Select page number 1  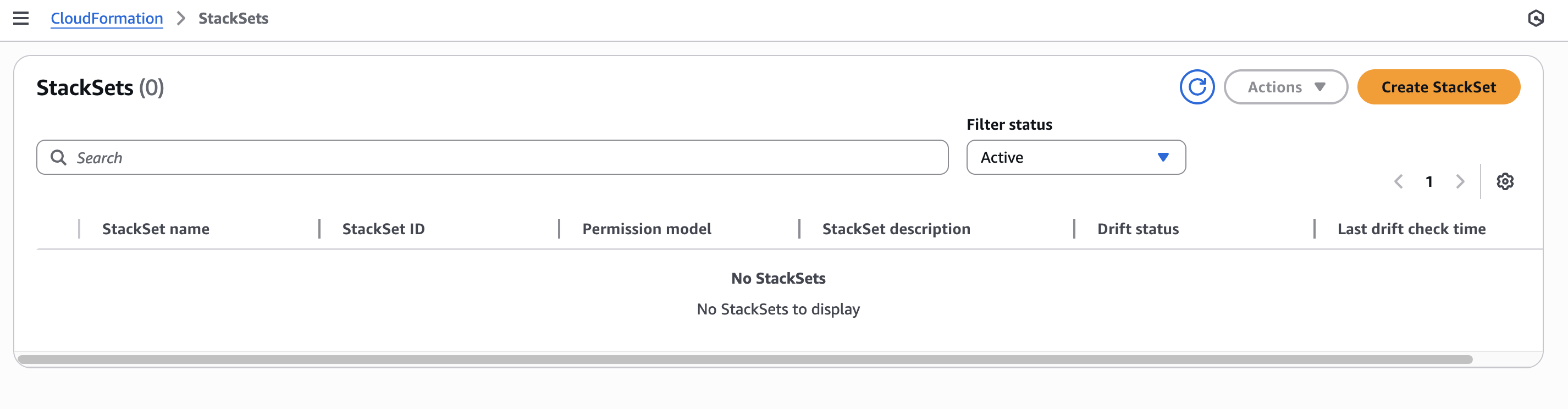point(1428,181)
